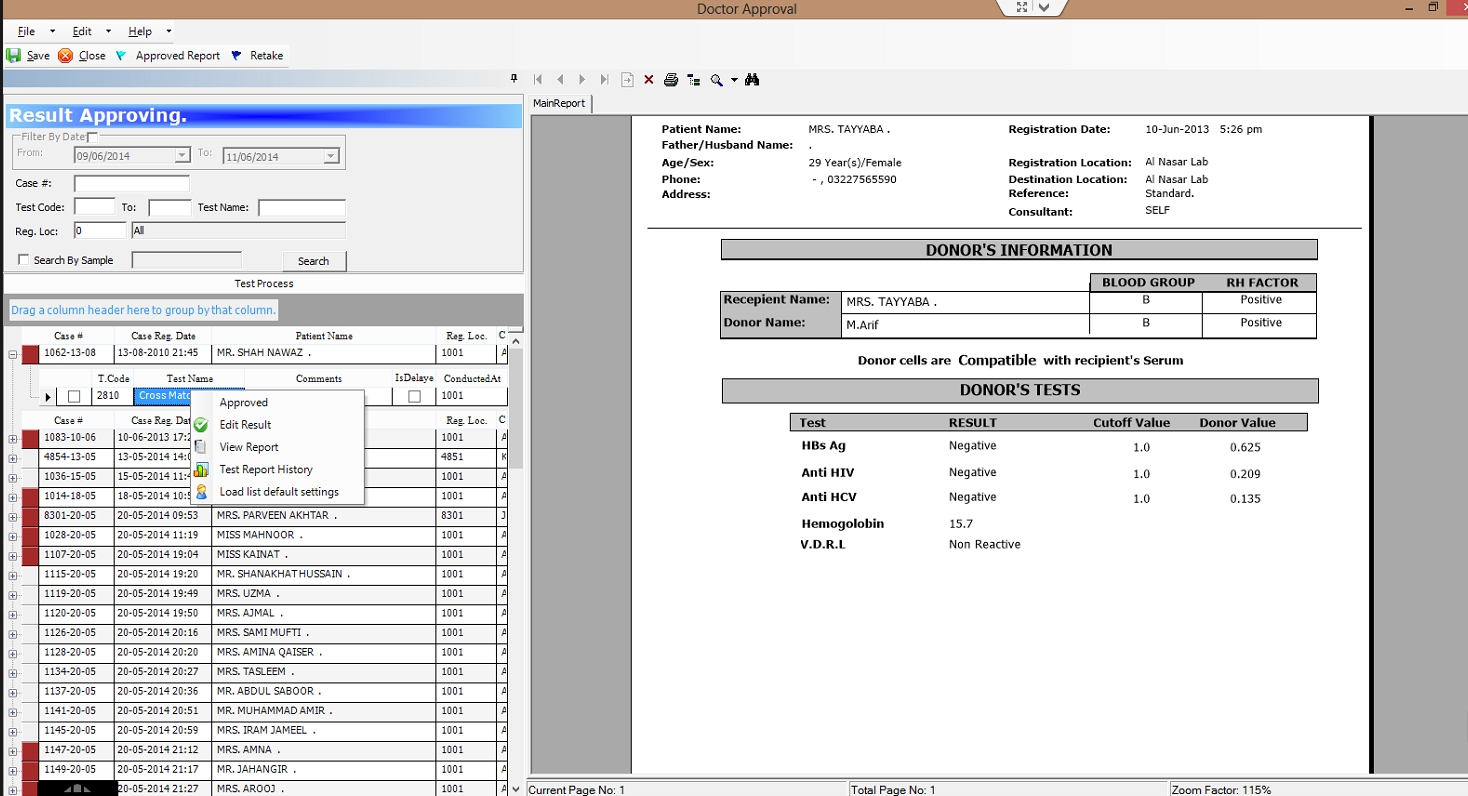Switch to the MainReport tab
The height and width of the screenshot is (796, 1468).
point(561,102)
